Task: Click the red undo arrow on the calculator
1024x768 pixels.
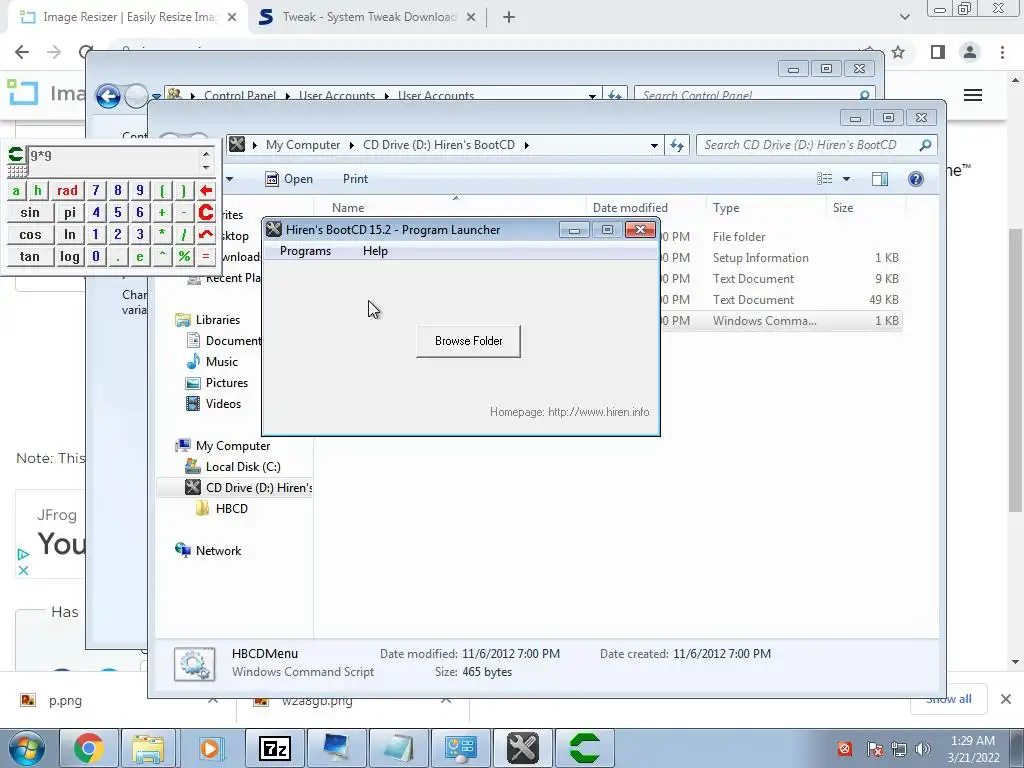Action: [x=206, y=234]
